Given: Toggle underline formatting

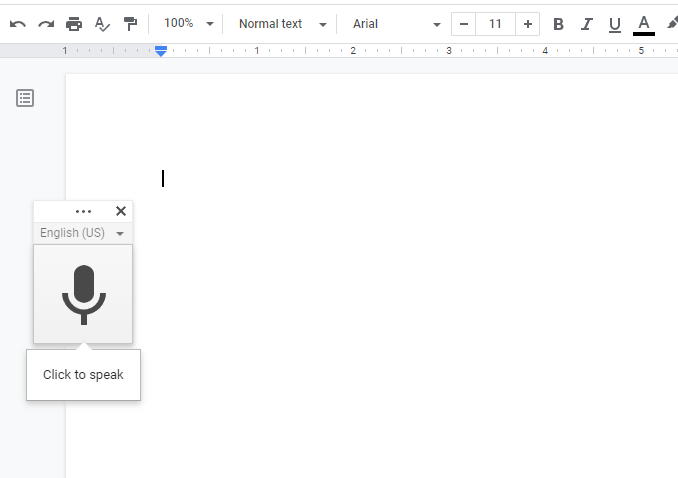Looking at the screenshot, I should pos(614,24).
